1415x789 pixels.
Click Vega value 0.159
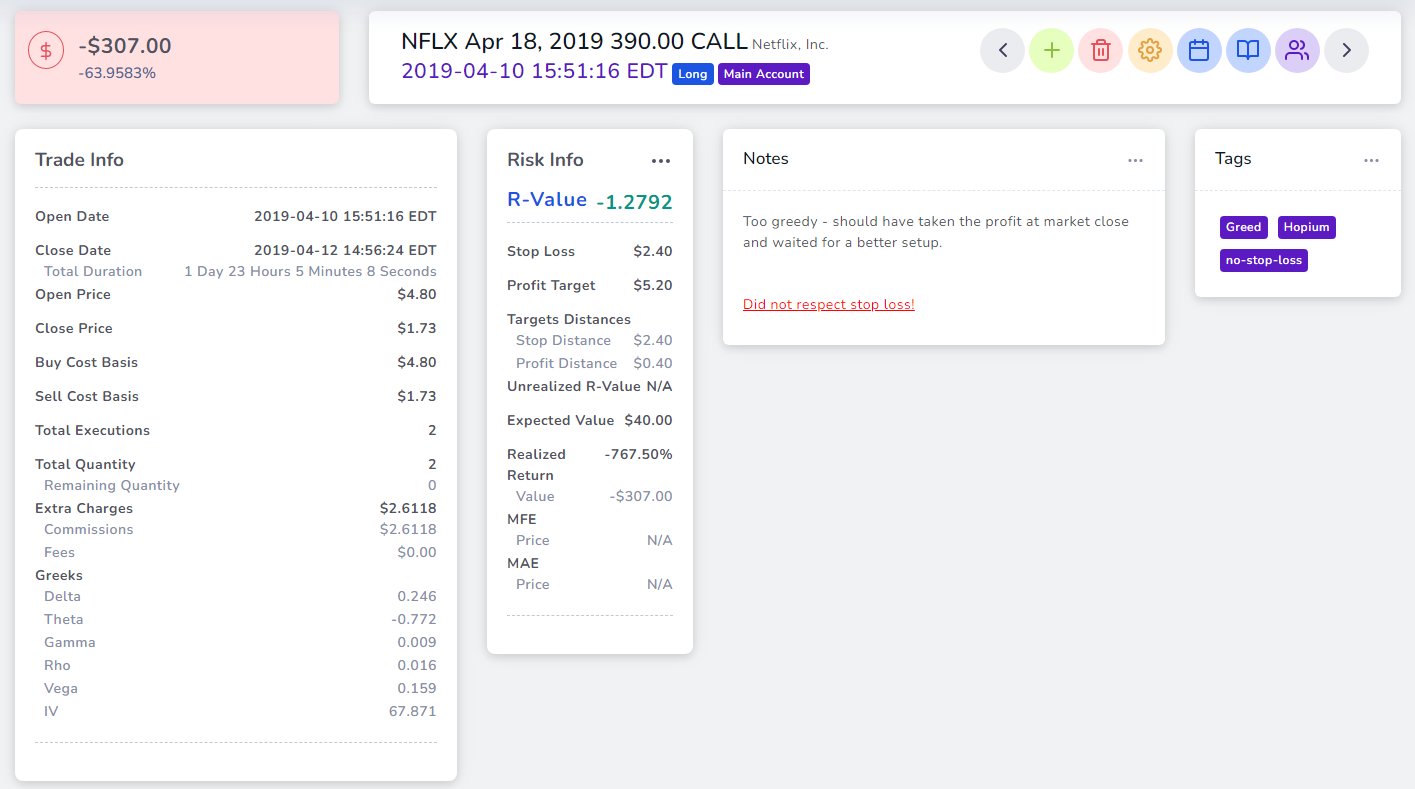coord(417,688)
